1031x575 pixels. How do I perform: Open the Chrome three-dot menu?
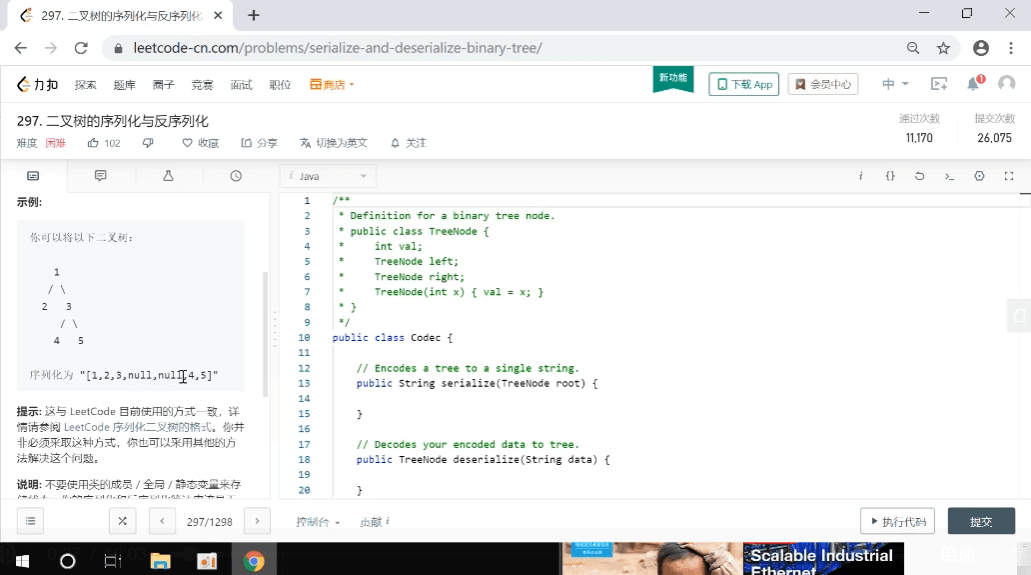pyautogui.click(x=1011, y=48)
